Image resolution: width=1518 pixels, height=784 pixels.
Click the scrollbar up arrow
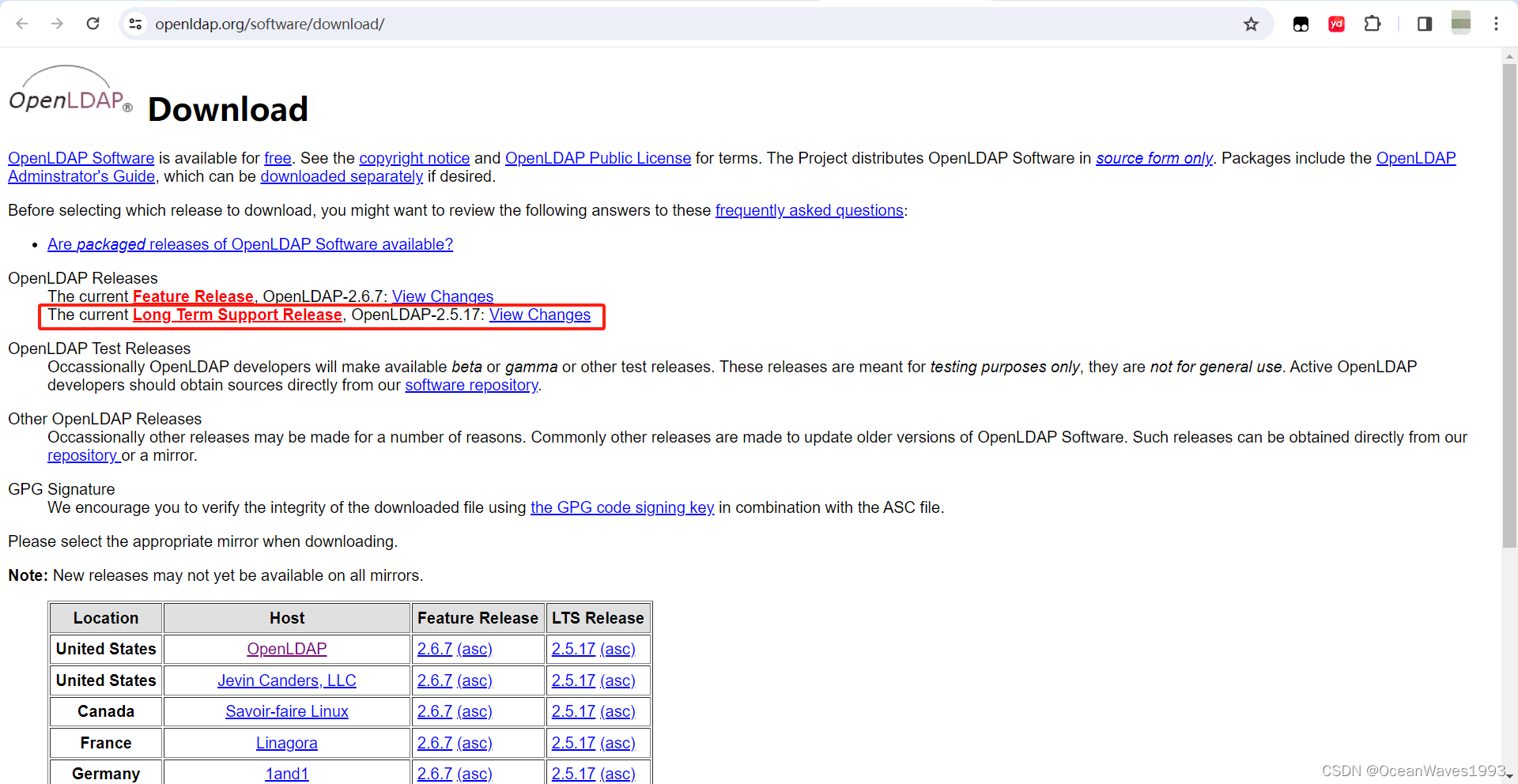pyautogui.click(x=1509, y=56)
